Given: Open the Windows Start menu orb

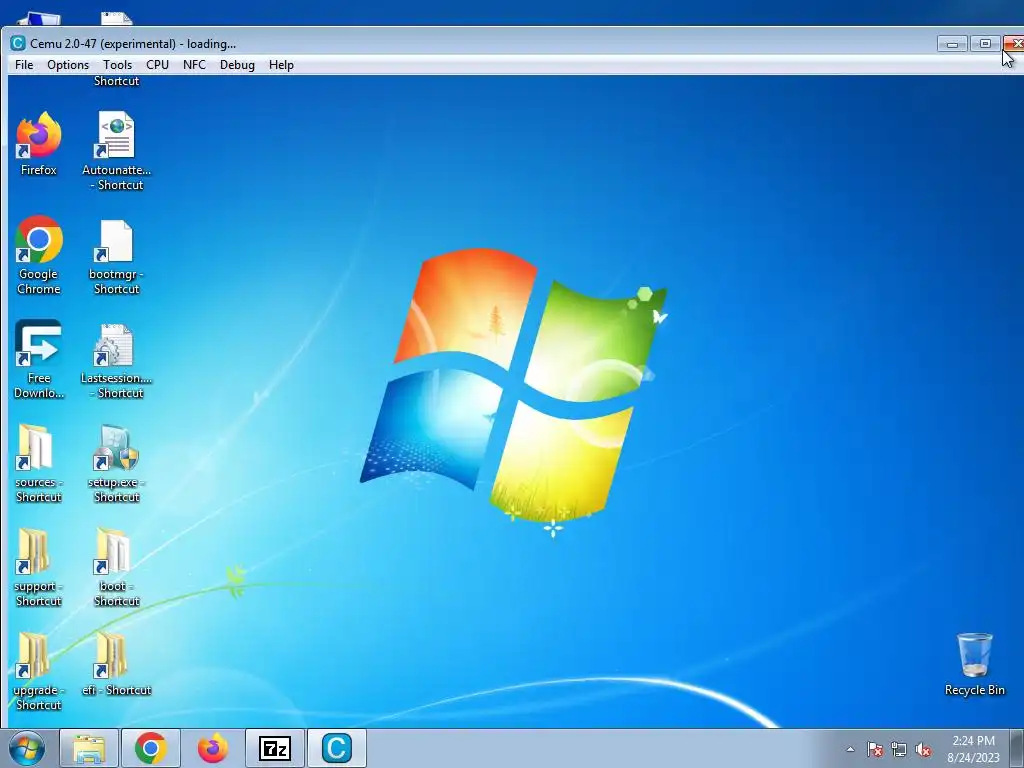Looking at the screenshot, I should pyautogui.click(x=26, y=748).
